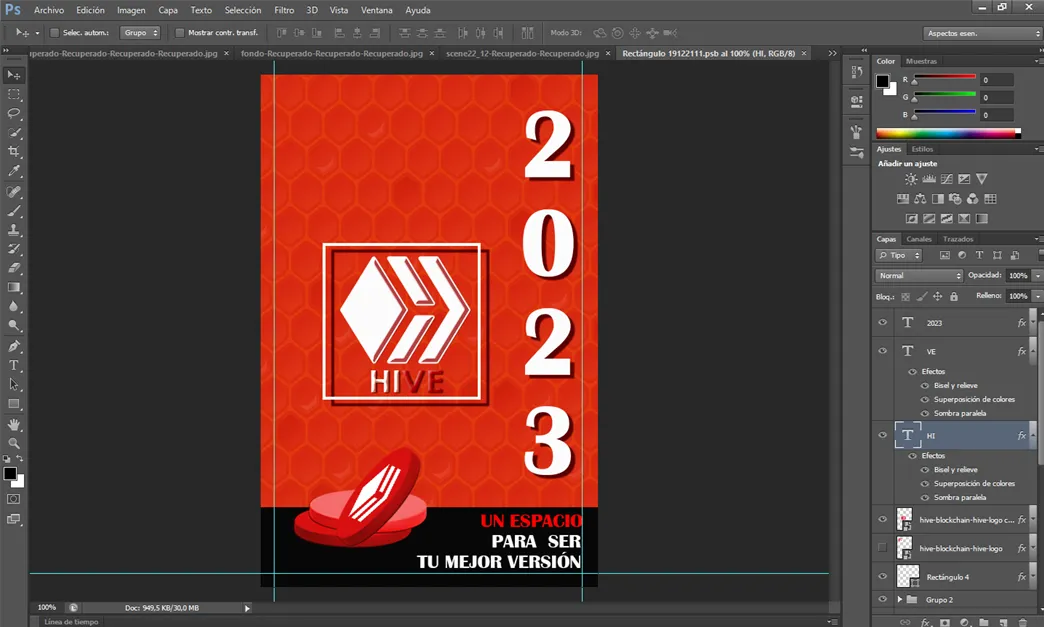Select the Crop tool
The image size is (1044, 627).
(14, 152)
